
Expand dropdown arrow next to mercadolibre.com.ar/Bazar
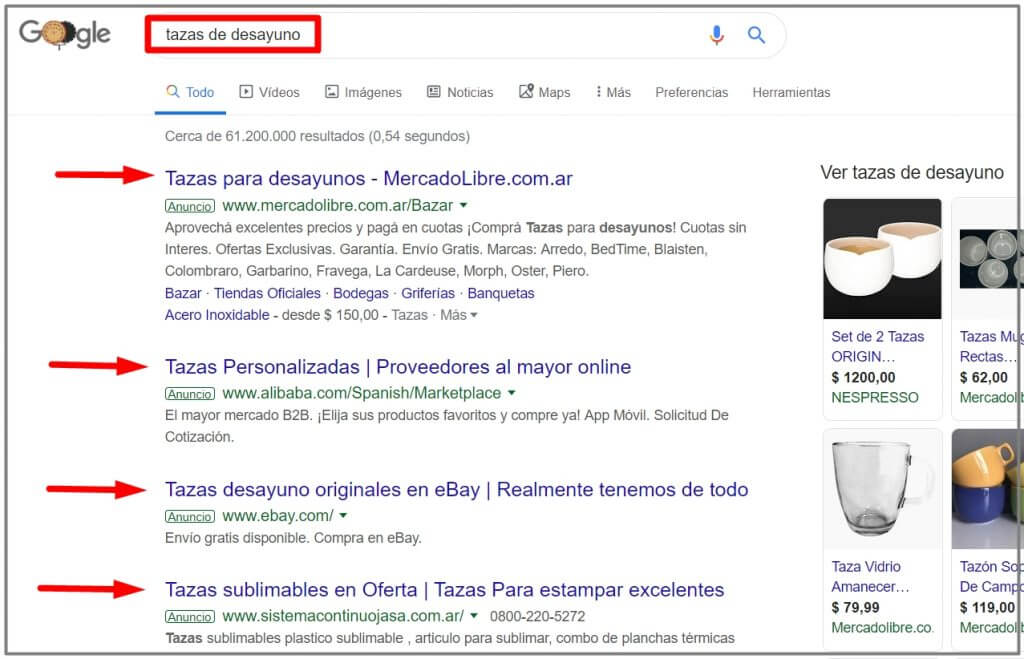point(464,205)
